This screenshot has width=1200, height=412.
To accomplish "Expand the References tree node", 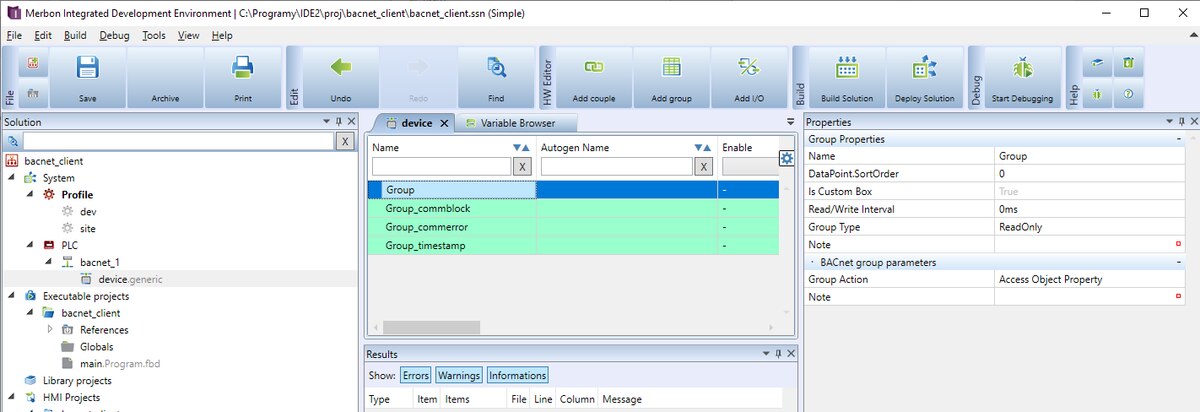I will click(51, 329).
